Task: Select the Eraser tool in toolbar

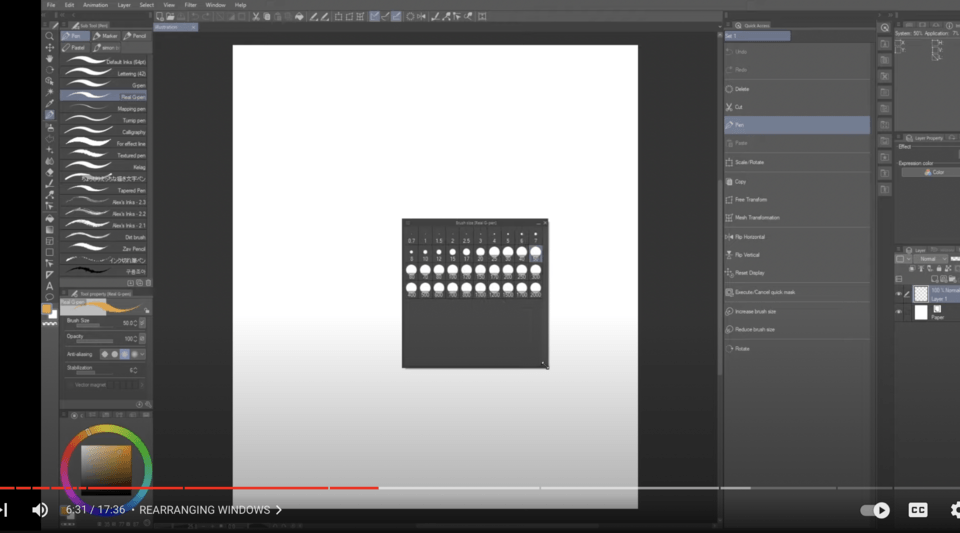Action: click(x=49, y=172)
